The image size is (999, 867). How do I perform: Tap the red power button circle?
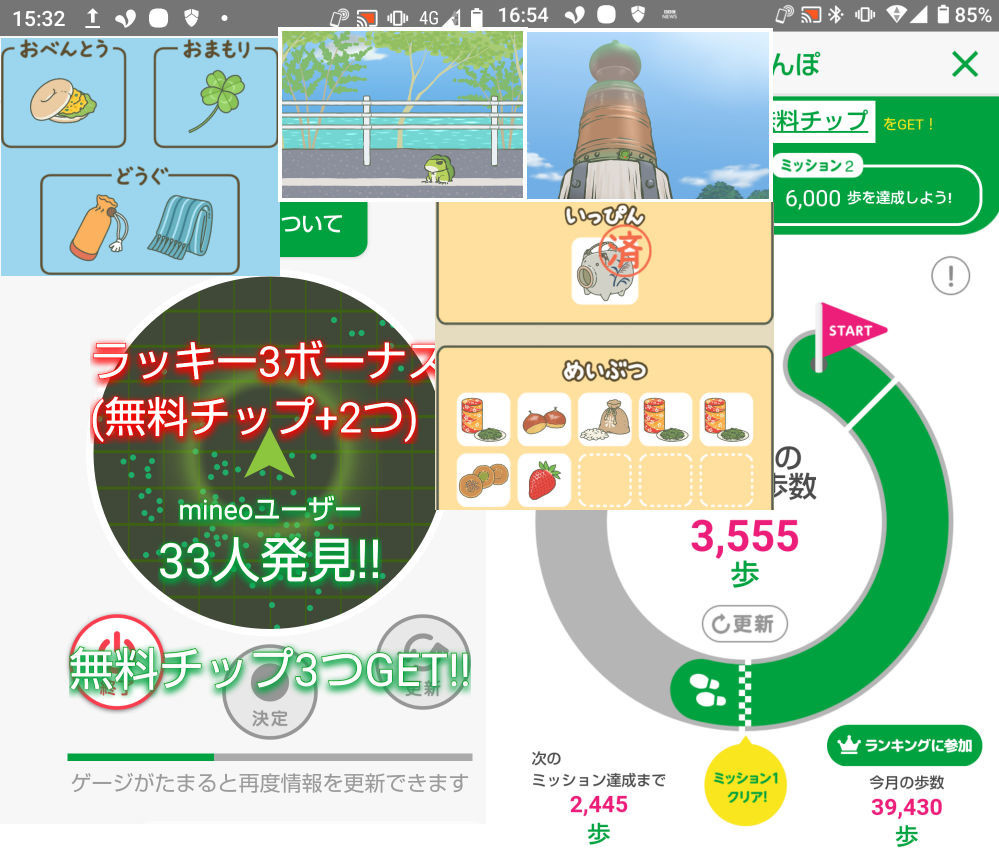click(117, 662)
